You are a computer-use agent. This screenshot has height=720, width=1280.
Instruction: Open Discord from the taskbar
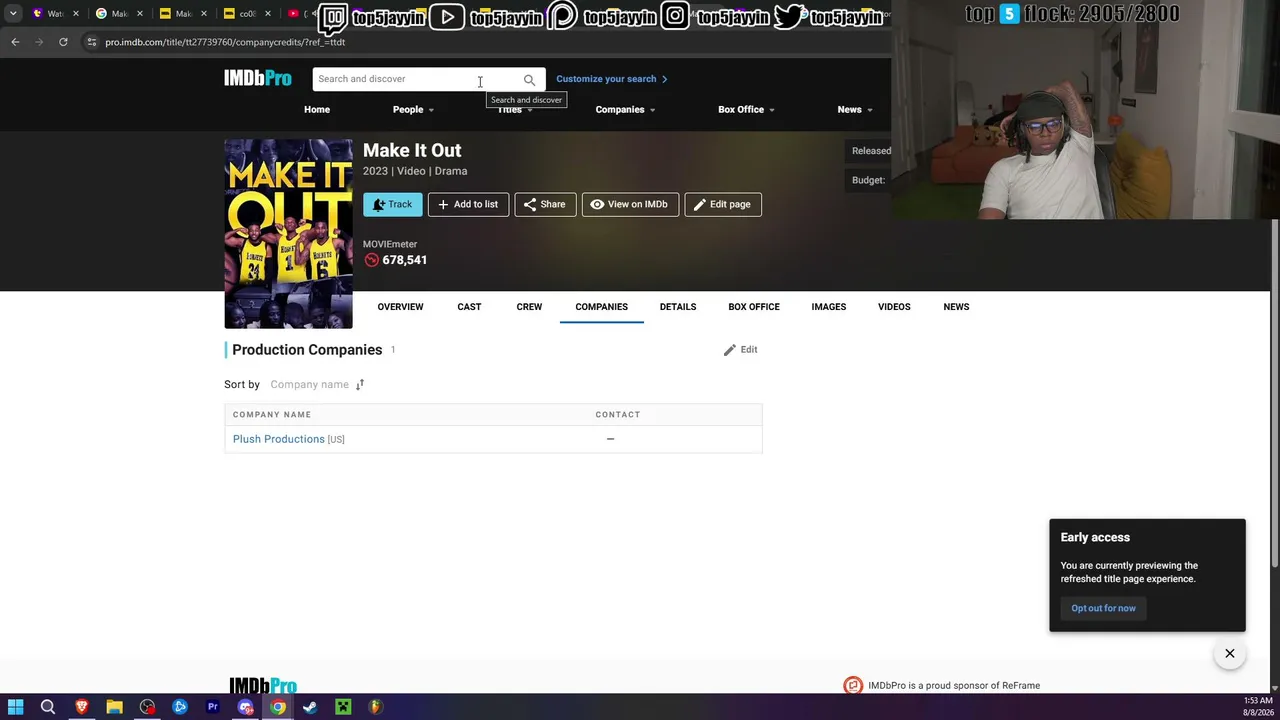click(245, 707)
